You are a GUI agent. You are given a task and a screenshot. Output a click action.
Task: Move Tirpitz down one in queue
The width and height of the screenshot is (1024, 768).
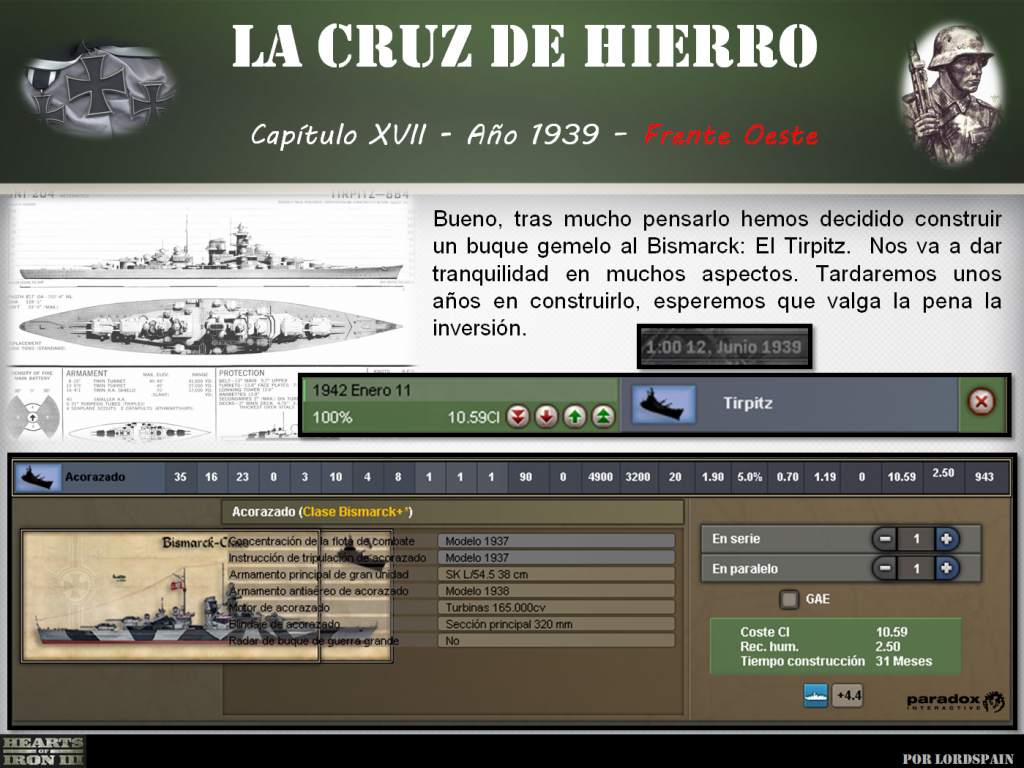547,416
